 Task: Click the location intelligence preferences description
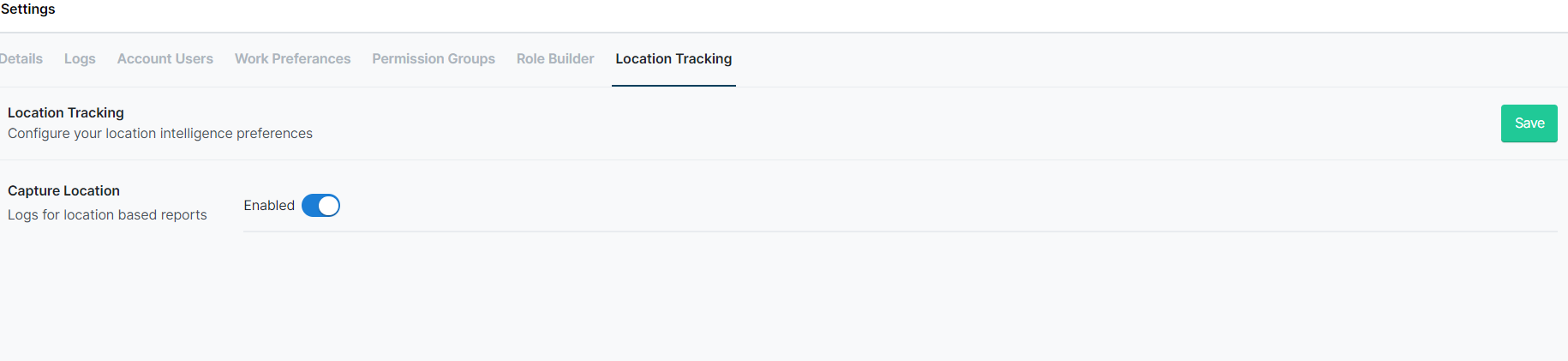pyautogui.click(x=160, y=134)
